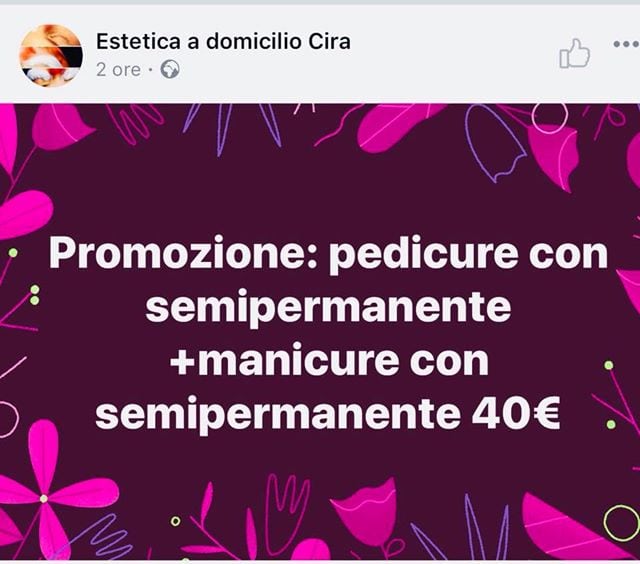The width and height of the screenshot is (640, 564).
Task: Click the pink heart-shaped leaf on left edge
Action: (x=22, y=214)
